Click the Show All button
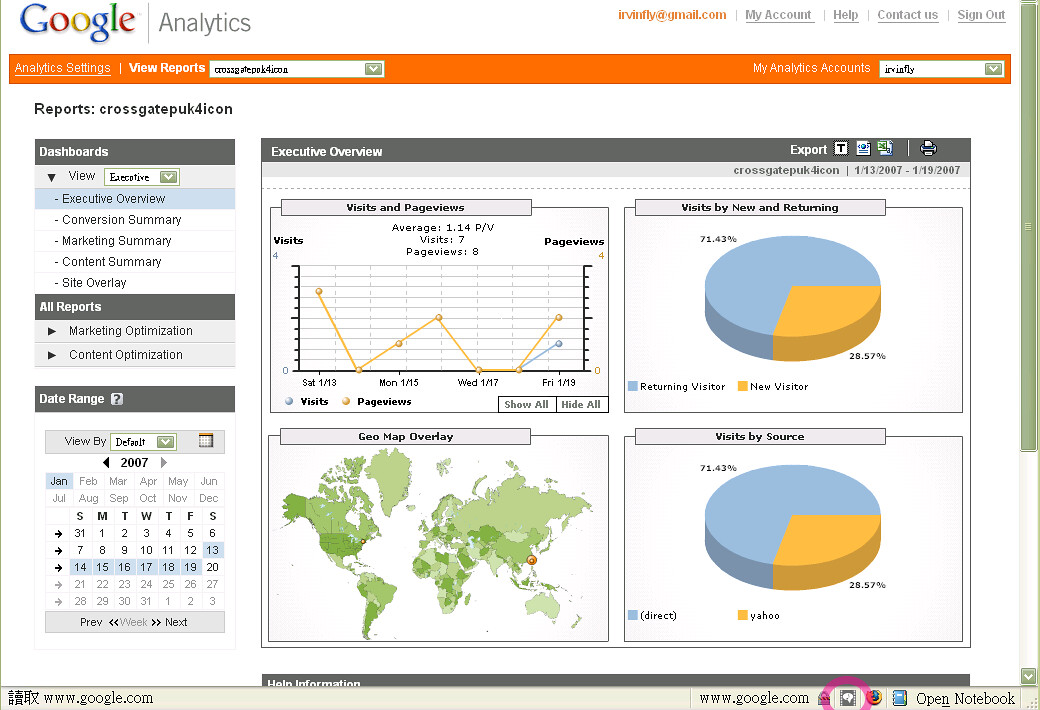This screenshot has width=1040, height=710. (525, 404)
